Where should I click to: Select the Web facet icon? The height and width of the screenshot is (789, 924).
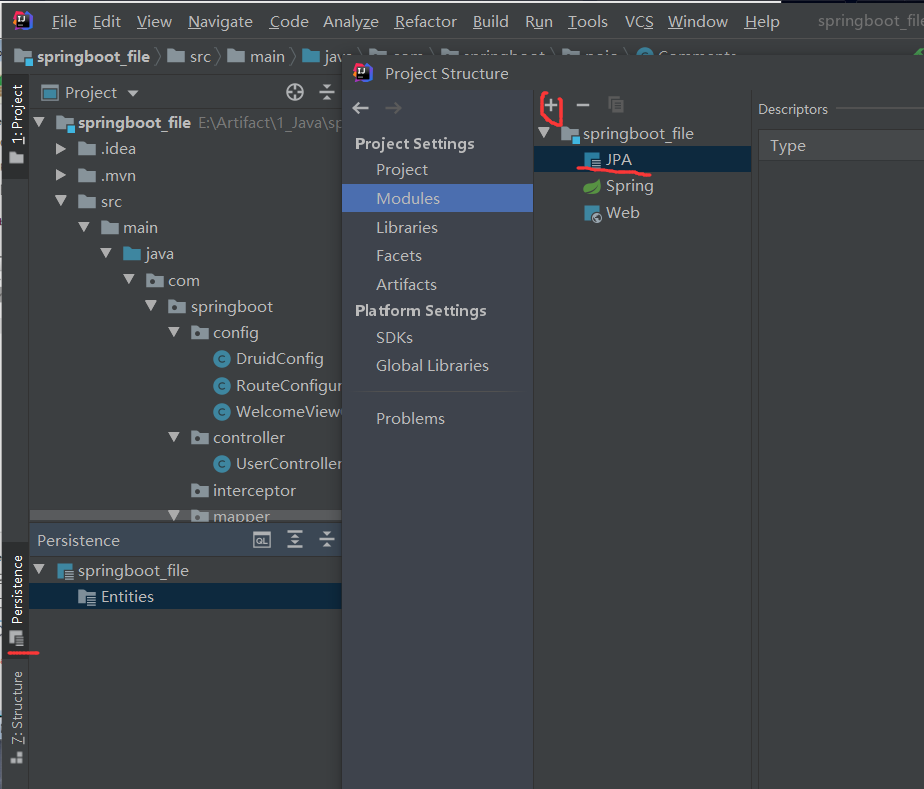point(592,213)
